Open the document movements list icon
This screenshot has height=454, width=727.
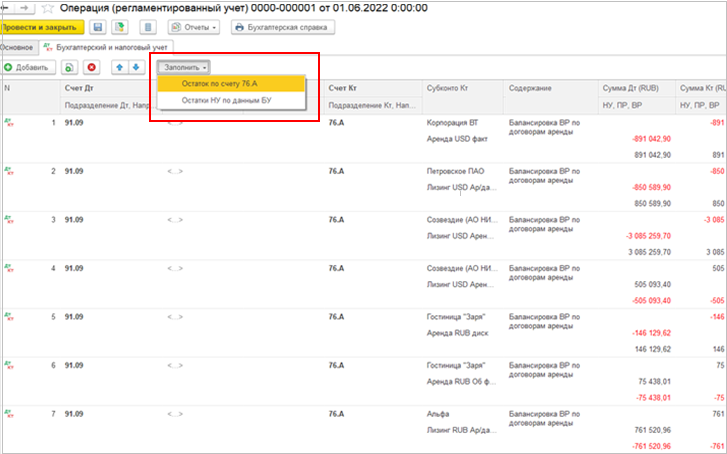tap(148, 27)
